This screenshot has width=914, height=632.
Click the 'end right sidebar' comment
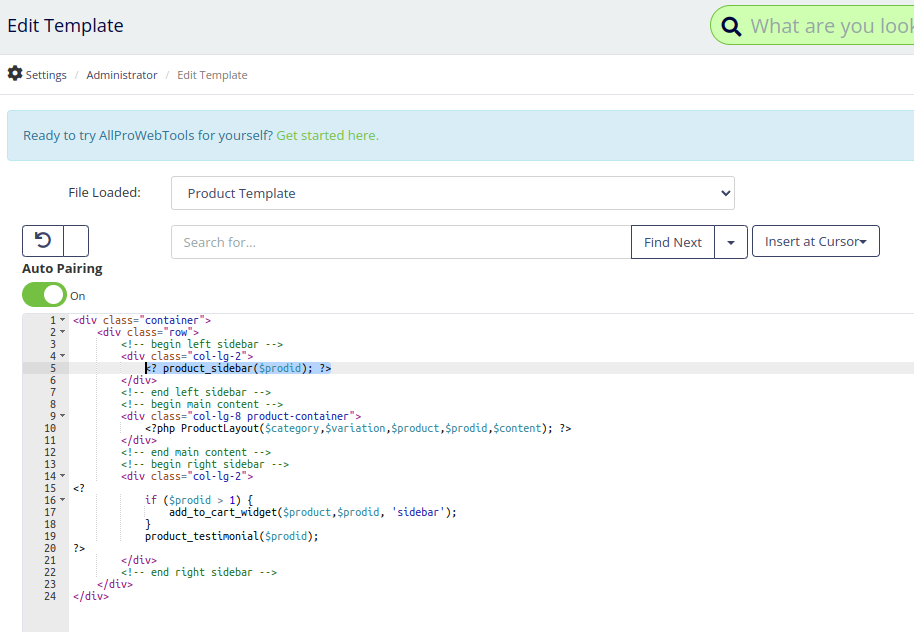[199, 572]
